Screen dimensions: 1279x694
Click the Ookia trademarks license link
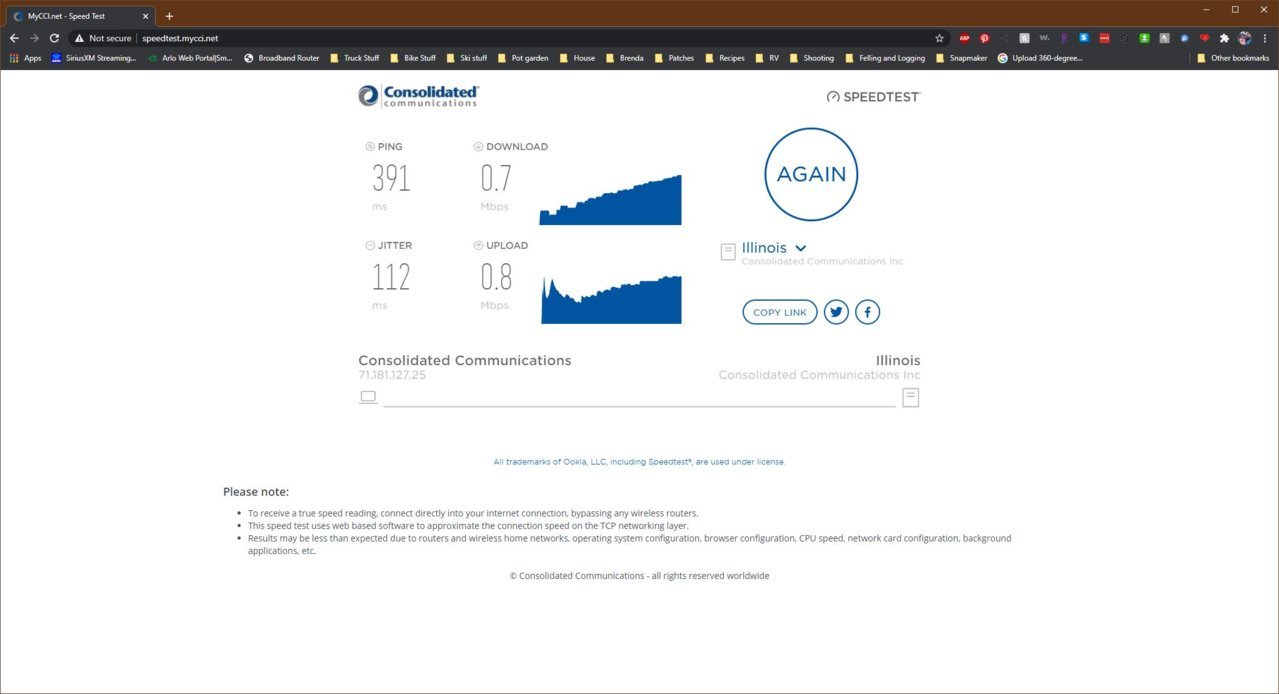tap(639, 462)
